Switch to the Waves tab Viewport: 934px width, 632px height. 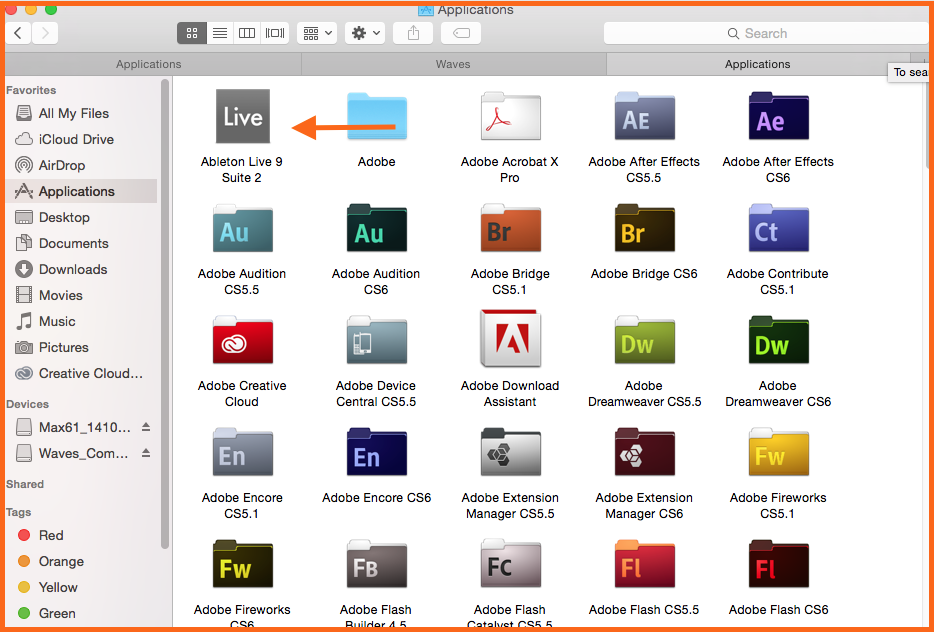pos(453,63)
